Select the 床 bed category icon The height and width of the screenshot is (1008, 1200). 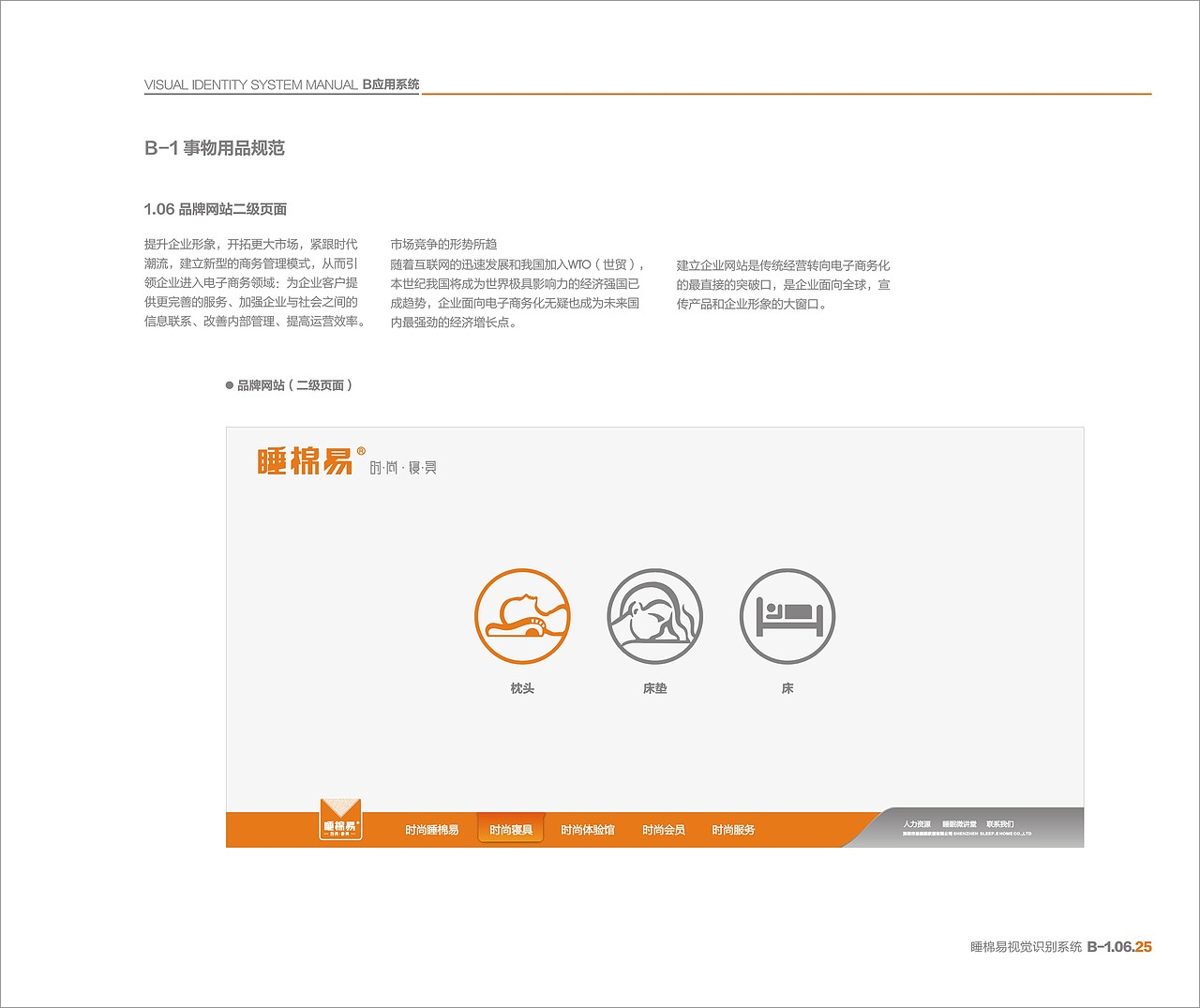pos(787,617)
